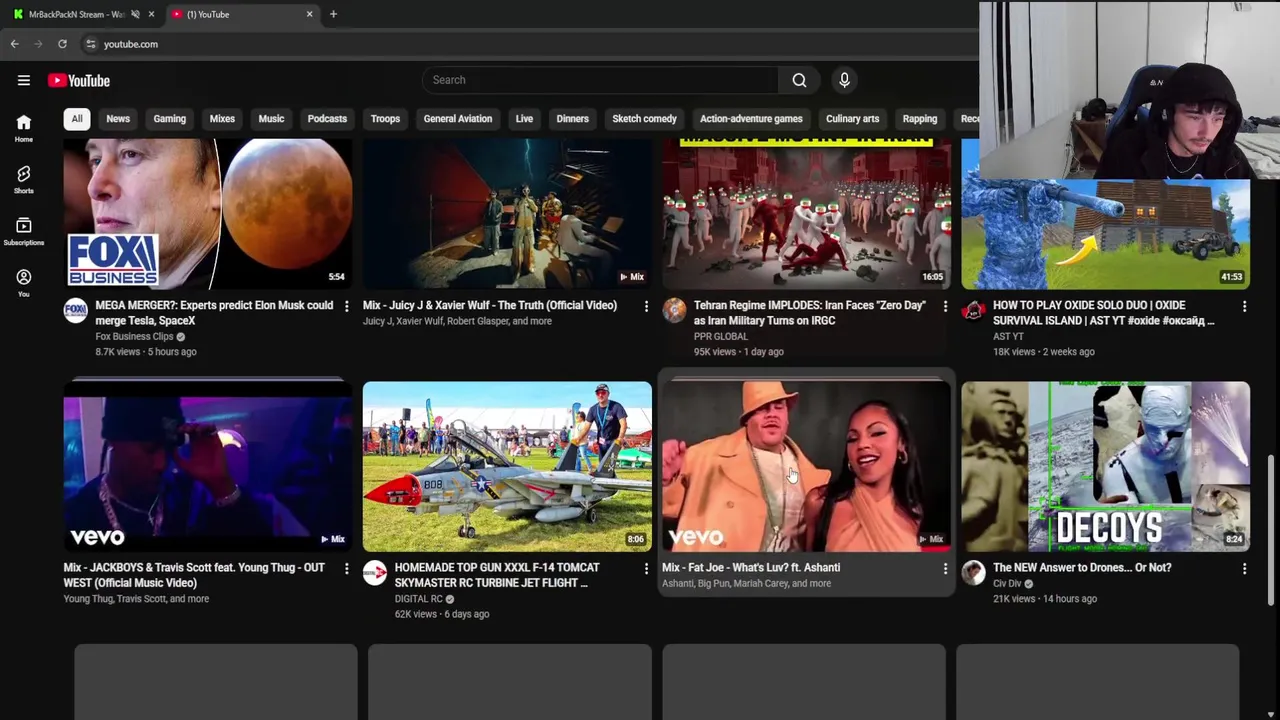Open options menu for Fat Joe mix
This screenshot has height=720, width=1280.
point(945,568)
